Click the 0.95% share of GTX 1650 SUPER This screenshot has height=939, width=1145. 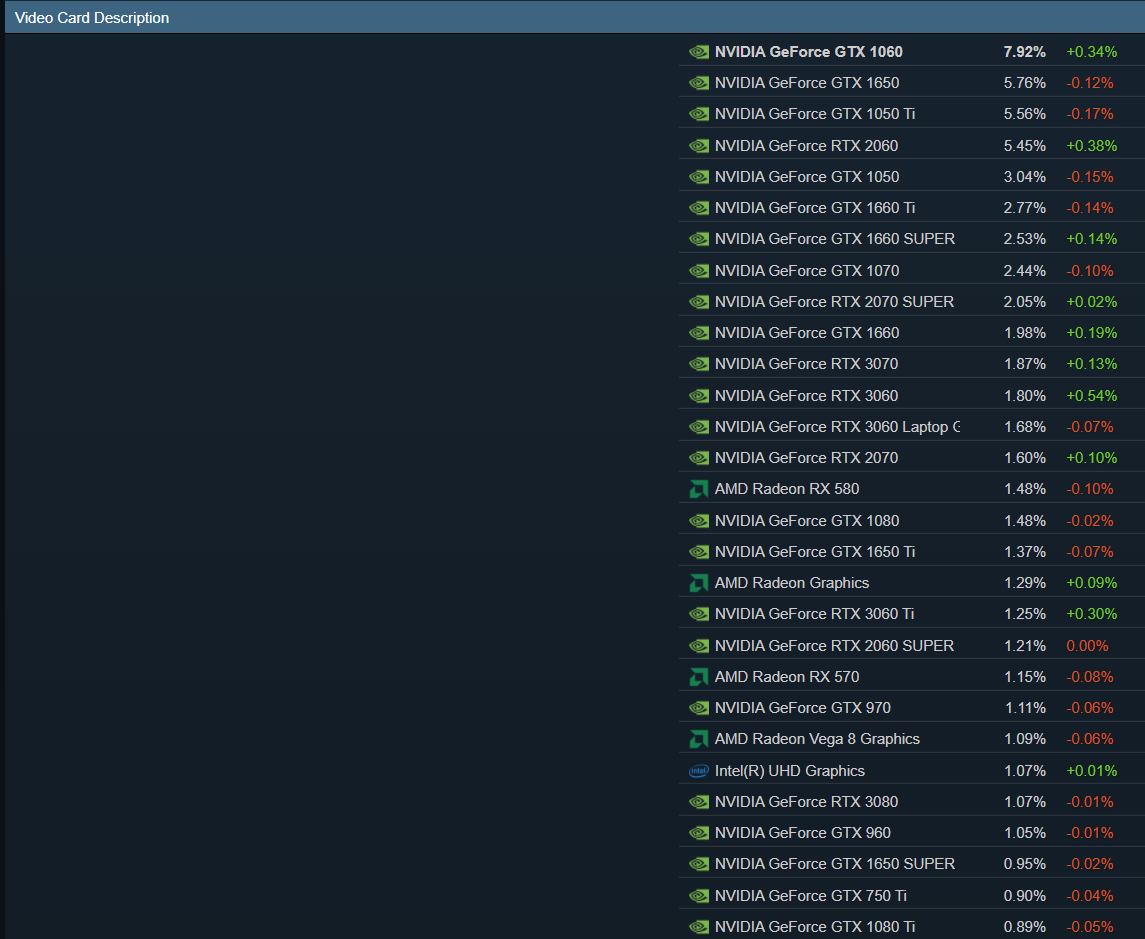coord(1025,864)
